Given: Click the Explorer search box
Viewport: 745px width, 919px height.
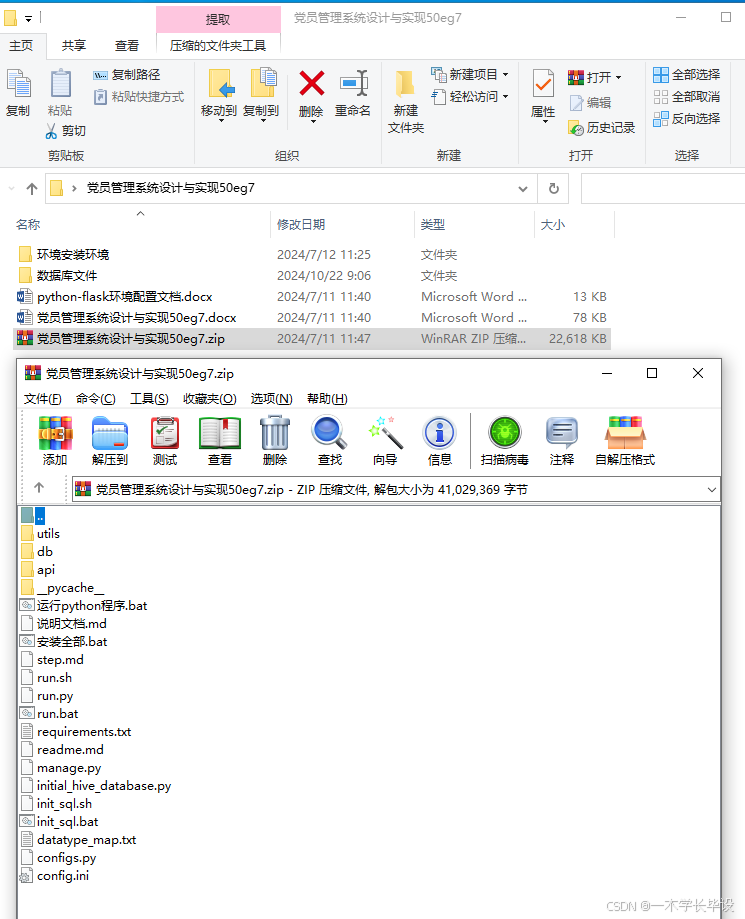Looking at the screenshot, I should tap(663, 189).
